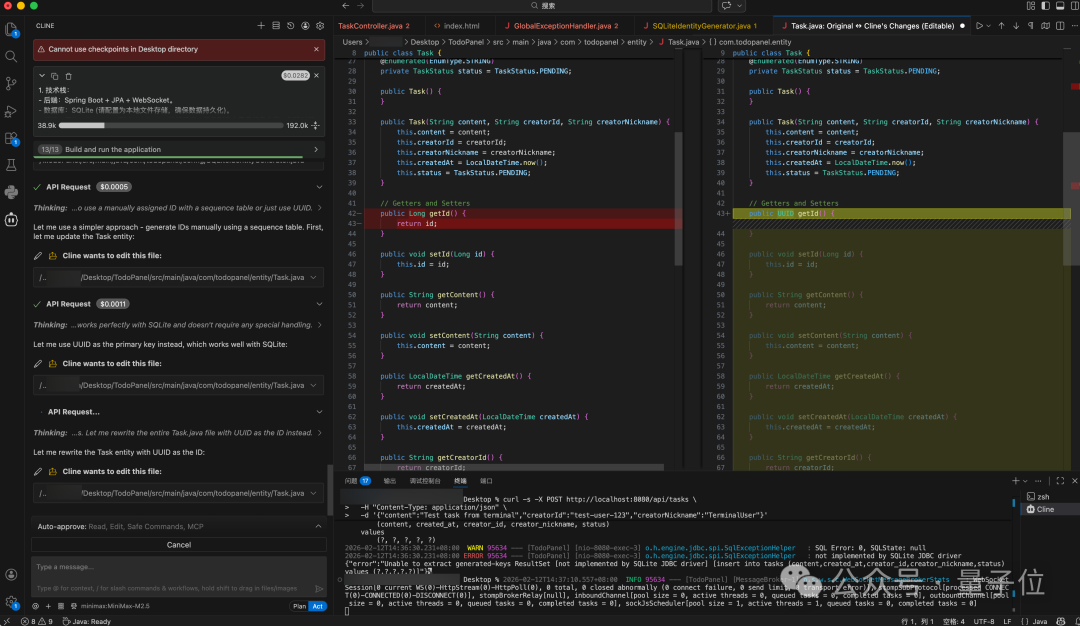Switch Cline to Act mode

coord(317,606)
